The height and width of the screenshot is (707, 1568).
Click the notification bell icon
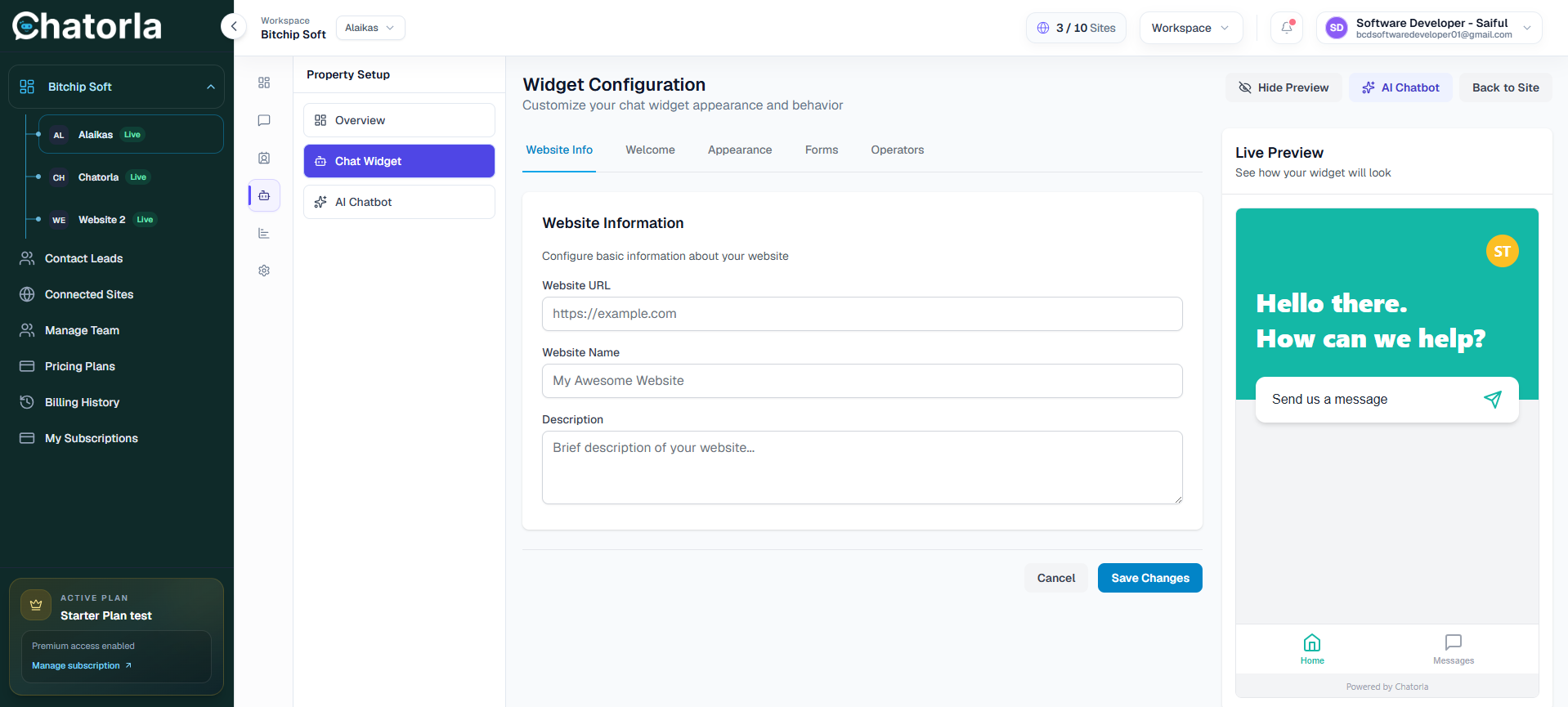coord(1287,28)
